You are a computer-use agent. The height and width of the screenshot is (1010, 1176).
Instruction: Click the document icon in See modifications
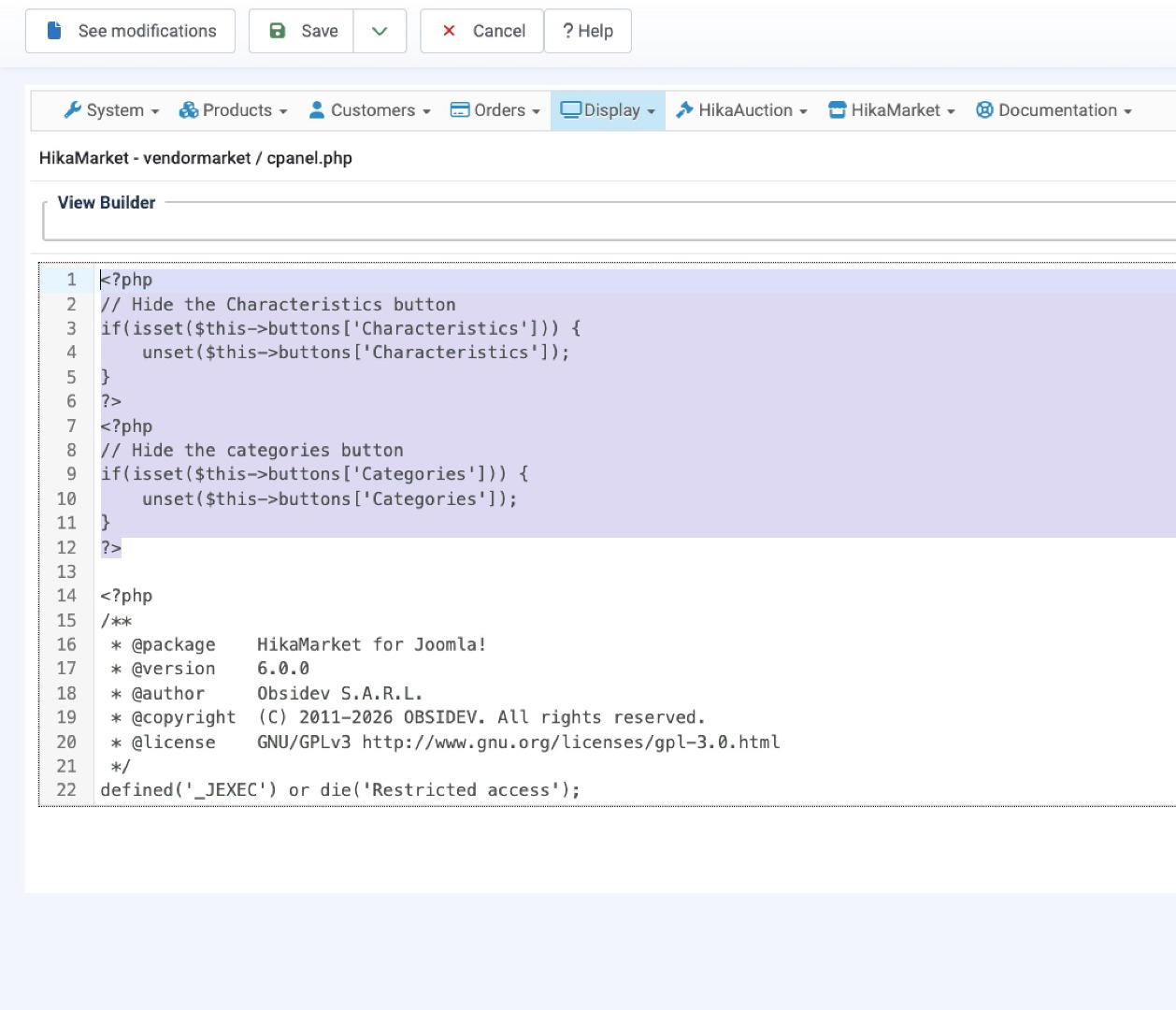[x=54, y=31]
